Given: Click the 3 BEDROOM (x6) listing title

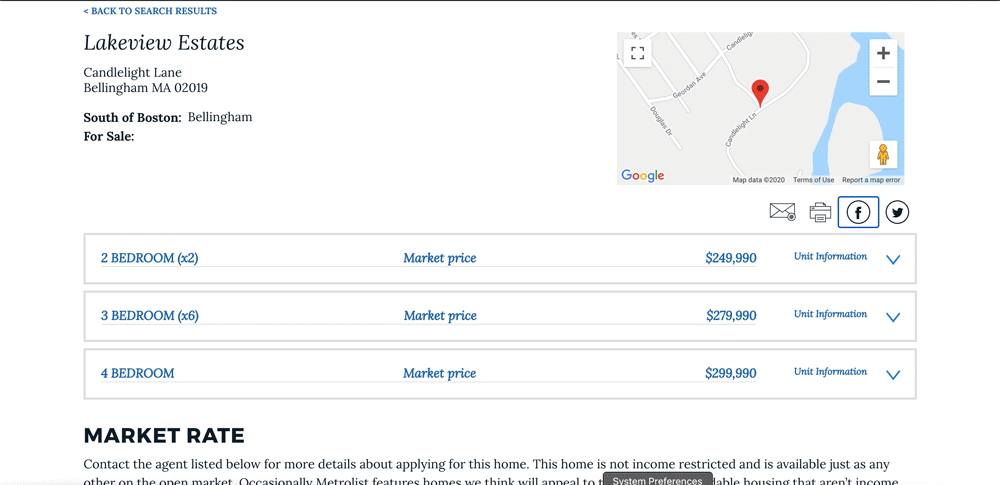Looking at the screenshot, I should [150, 316].
